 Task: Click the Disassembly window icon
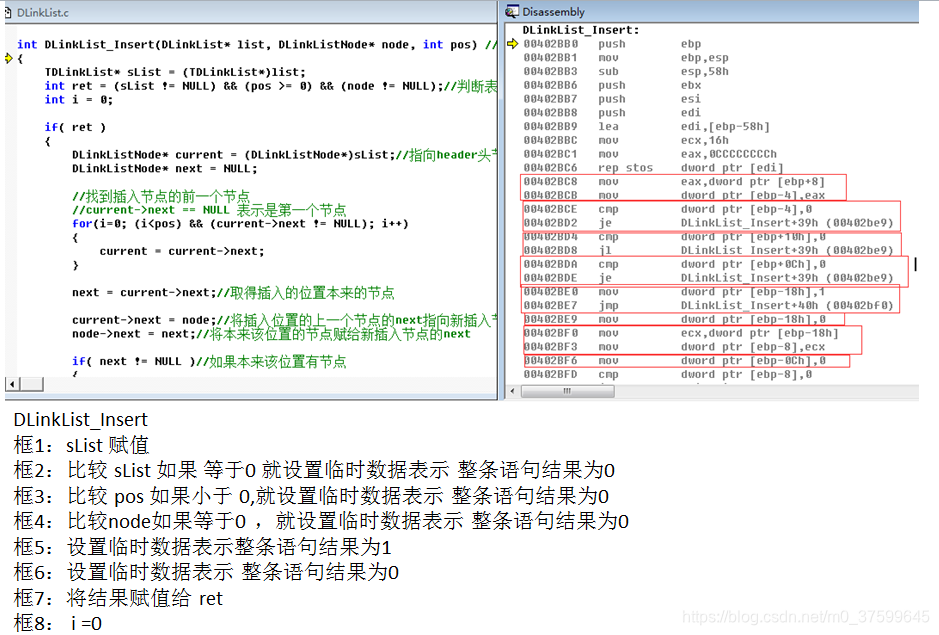click(512, 11)
